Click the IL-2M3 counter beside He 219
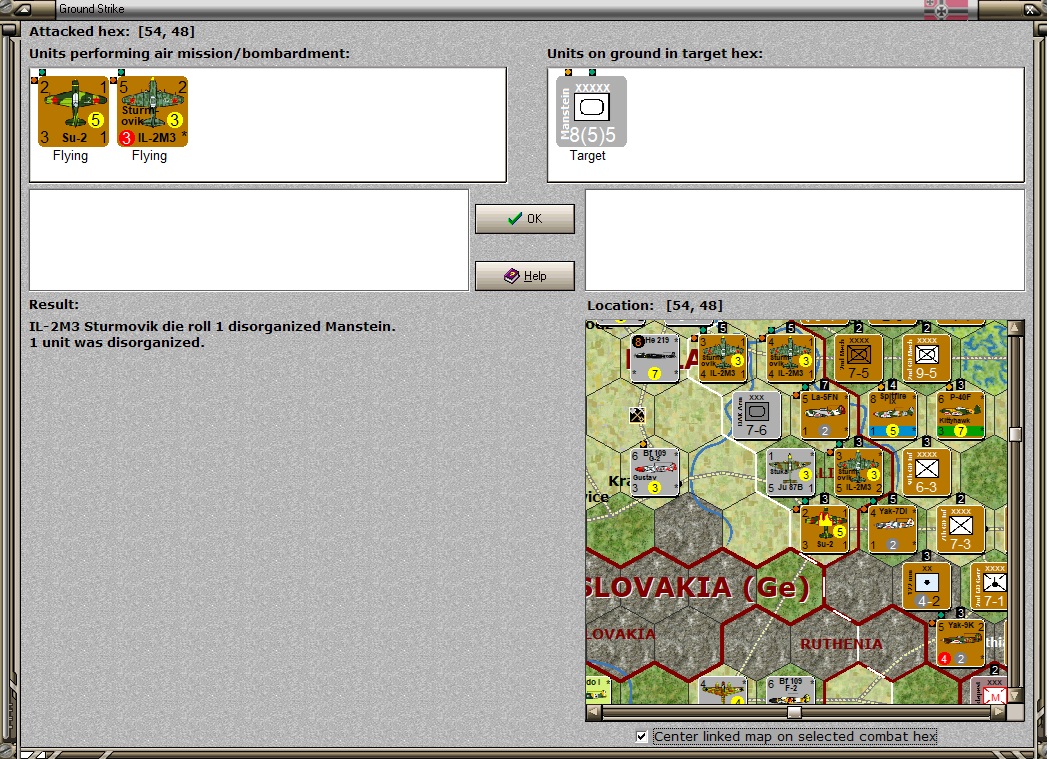 722,357
